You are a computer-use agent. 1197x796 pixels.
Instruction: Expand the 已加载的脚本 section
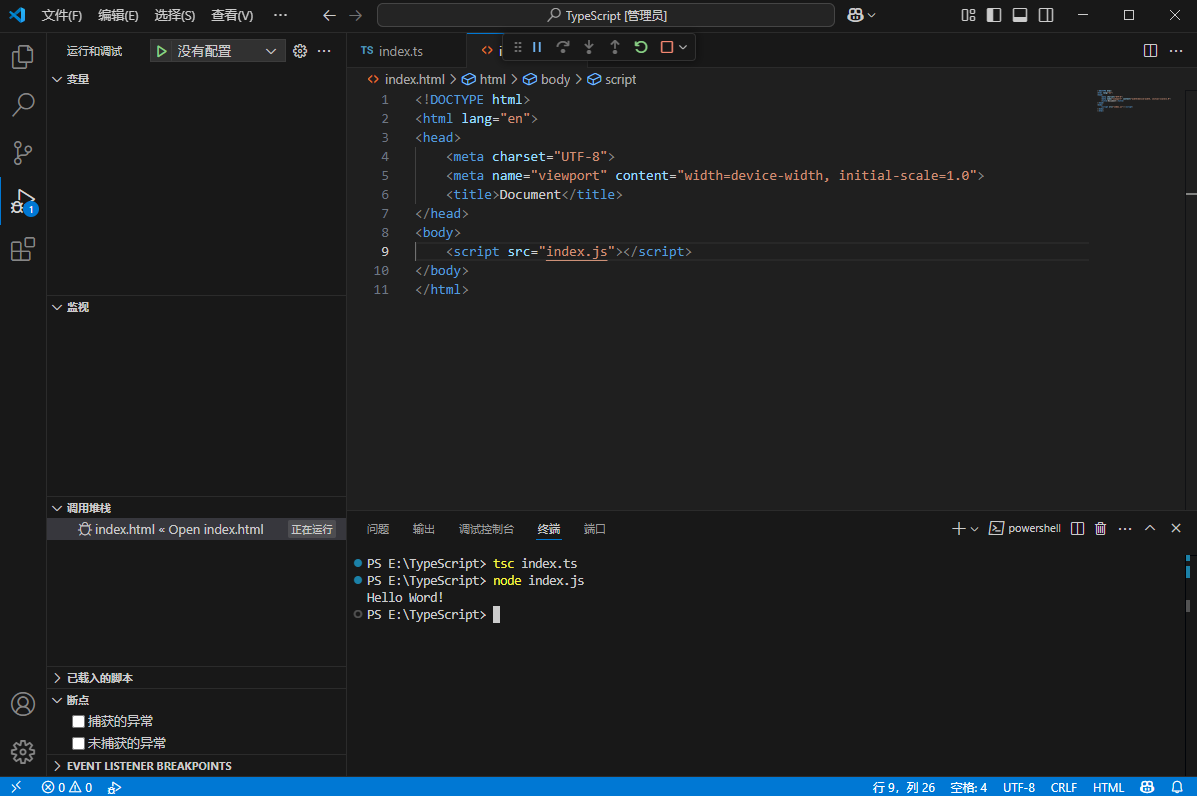click(100, 677)
